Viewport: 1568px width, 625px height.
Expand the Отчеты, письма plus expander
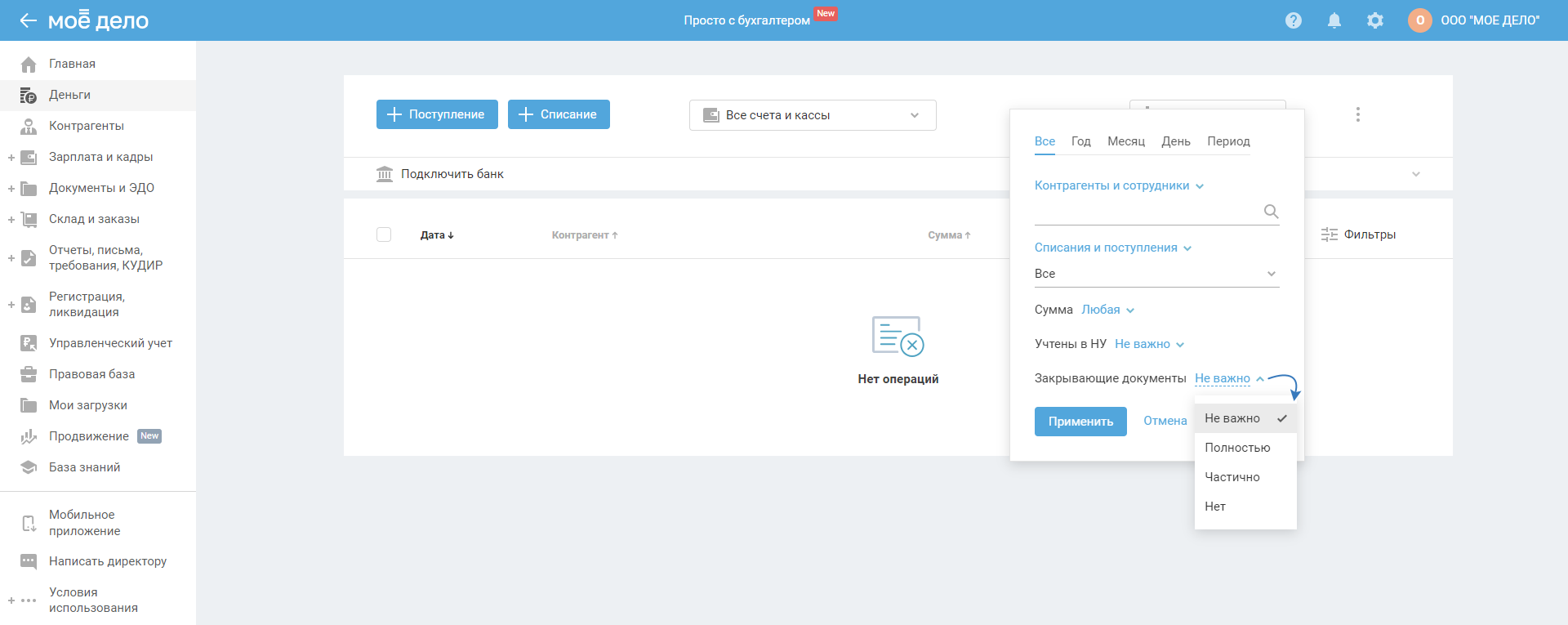coord(11,258)
